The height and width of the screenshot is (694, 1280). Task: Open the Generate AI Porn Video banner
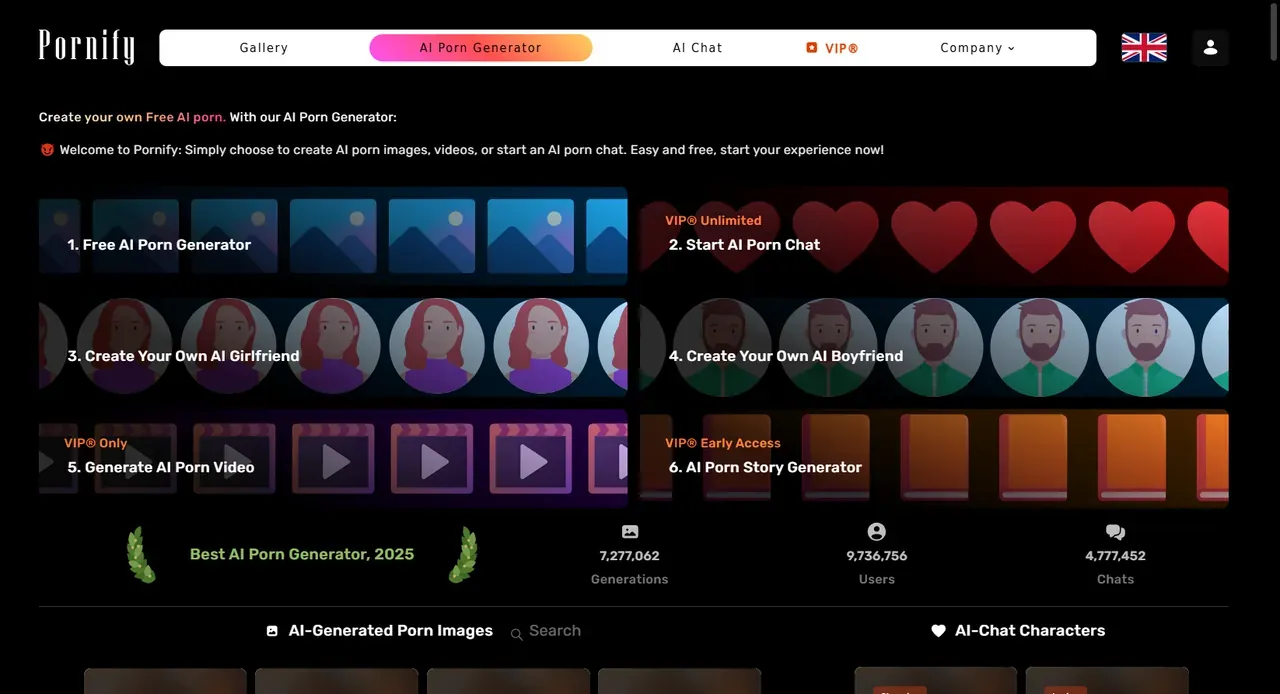tap(333, 457)
